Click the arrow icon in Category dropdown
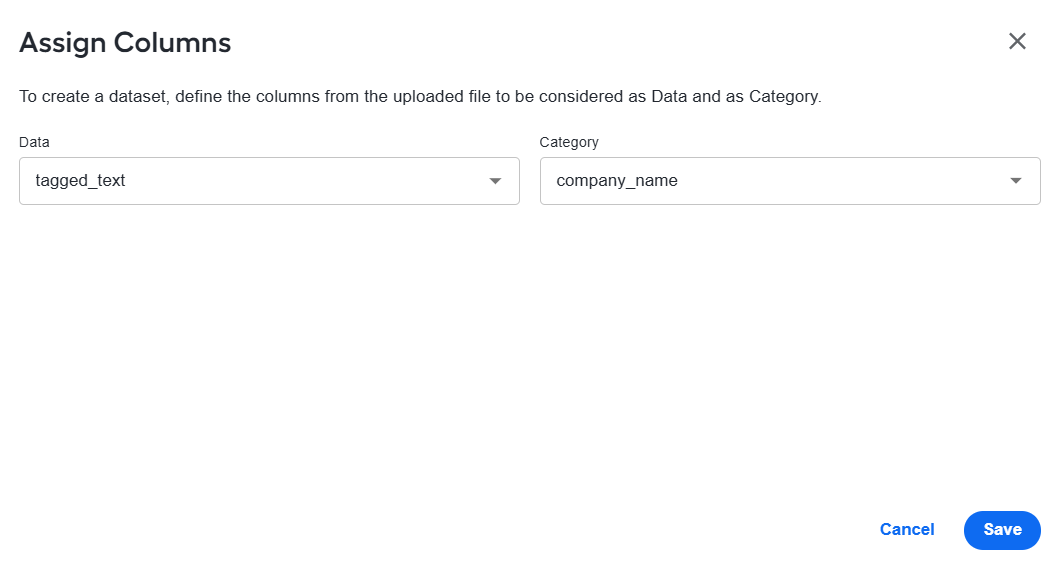 coord(1015,181)
